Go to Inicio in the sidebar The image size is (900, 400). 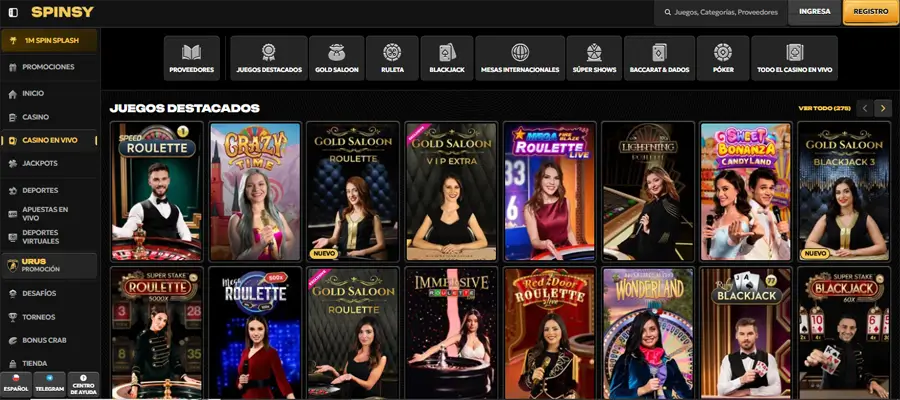[x=49, y=94]
